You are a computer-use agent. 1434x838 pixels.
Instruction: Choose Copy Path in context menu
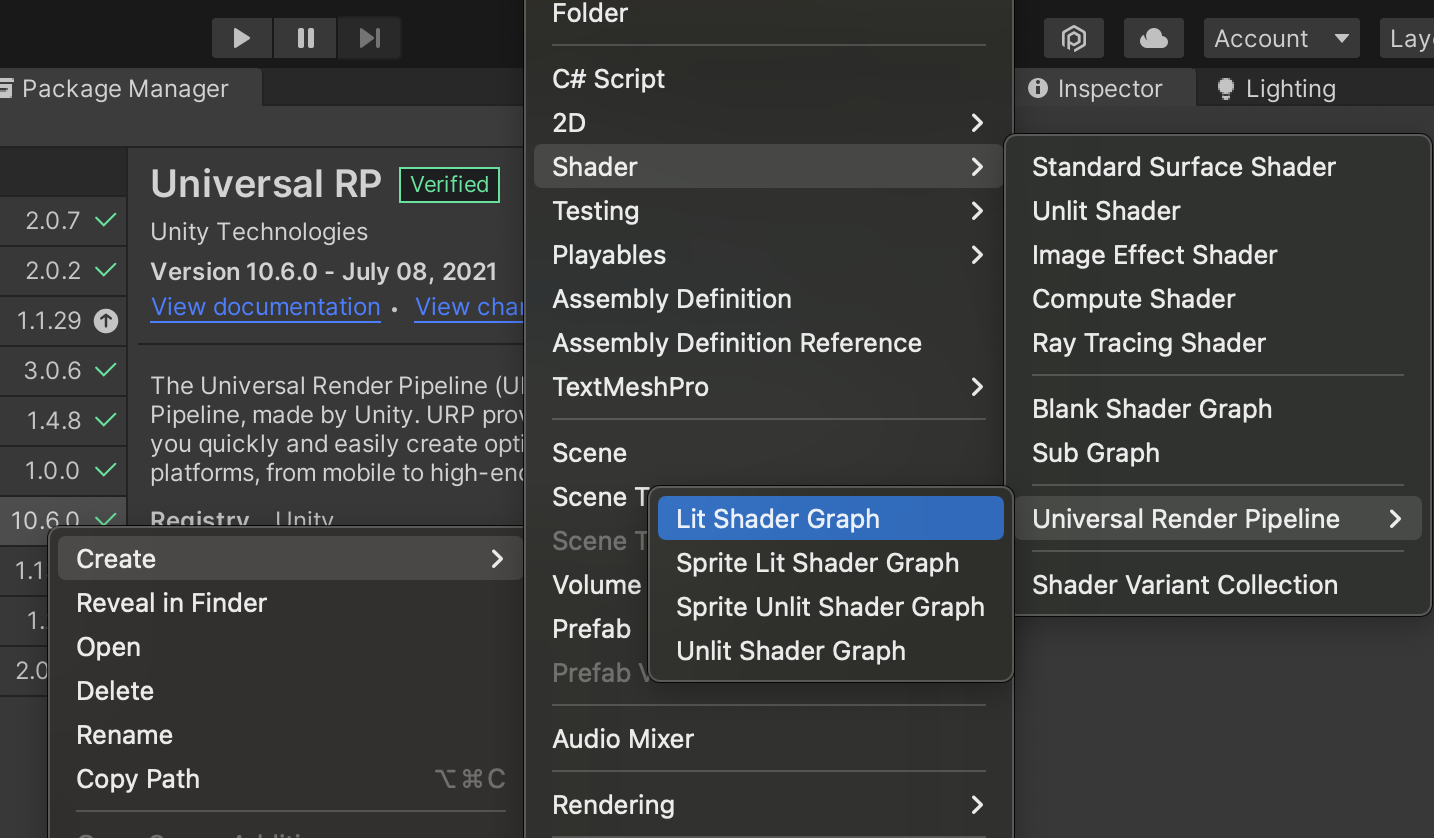pyautogui.click(x=290, y=779)
